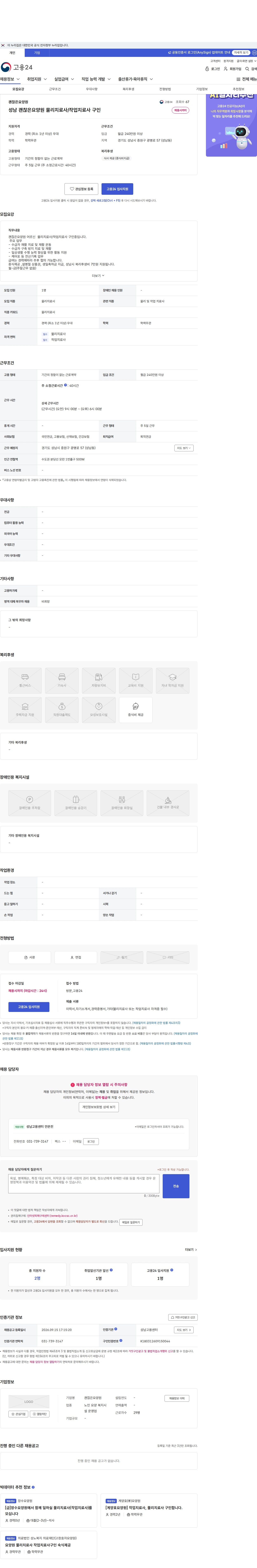Screen dimensions: 257x1568
Task: Click the 검색 magnifier icon
Action: 251,69
